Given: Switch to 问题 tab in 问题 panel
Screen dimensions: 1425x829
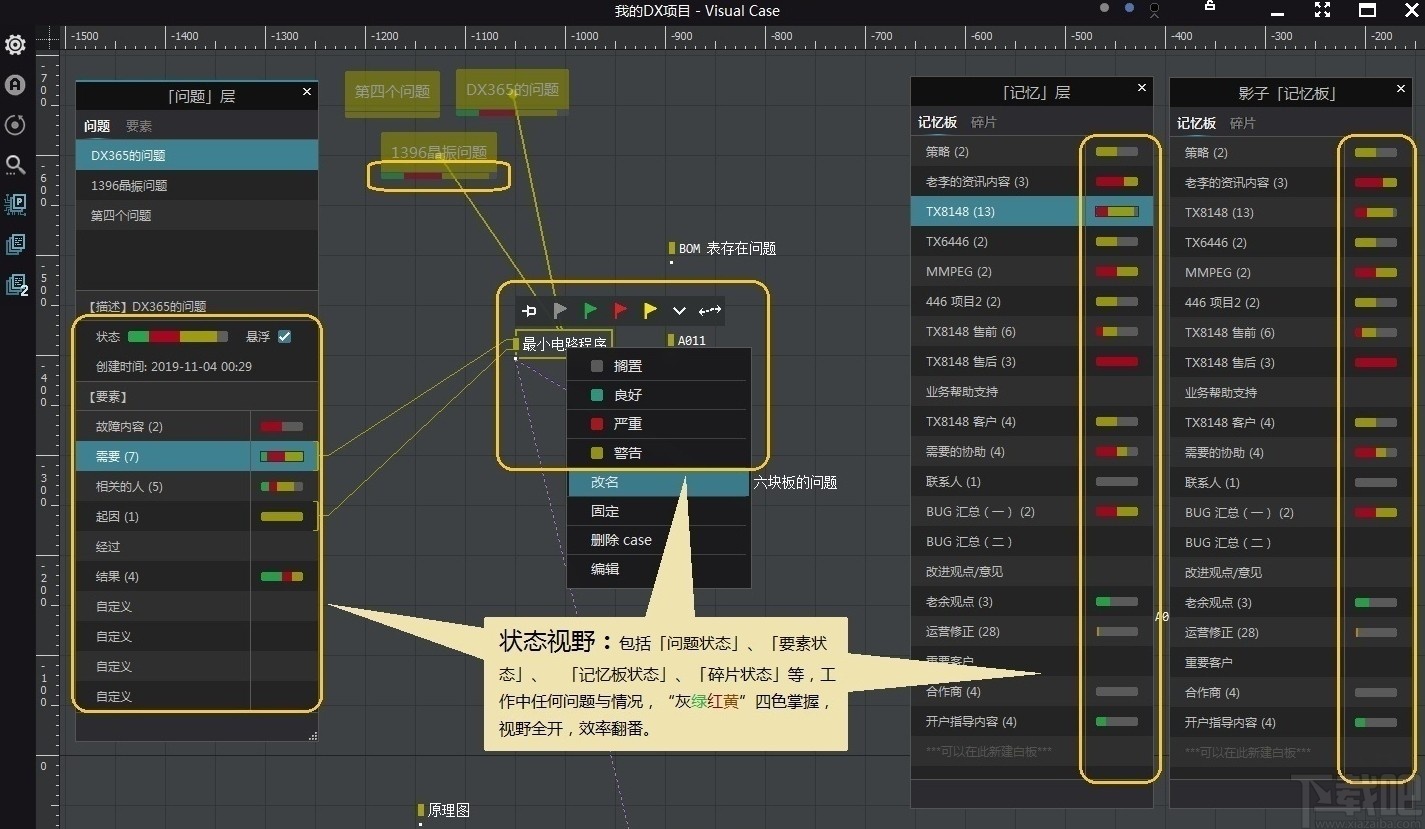Looking at the screenshot, I should (x=97, y=126).
